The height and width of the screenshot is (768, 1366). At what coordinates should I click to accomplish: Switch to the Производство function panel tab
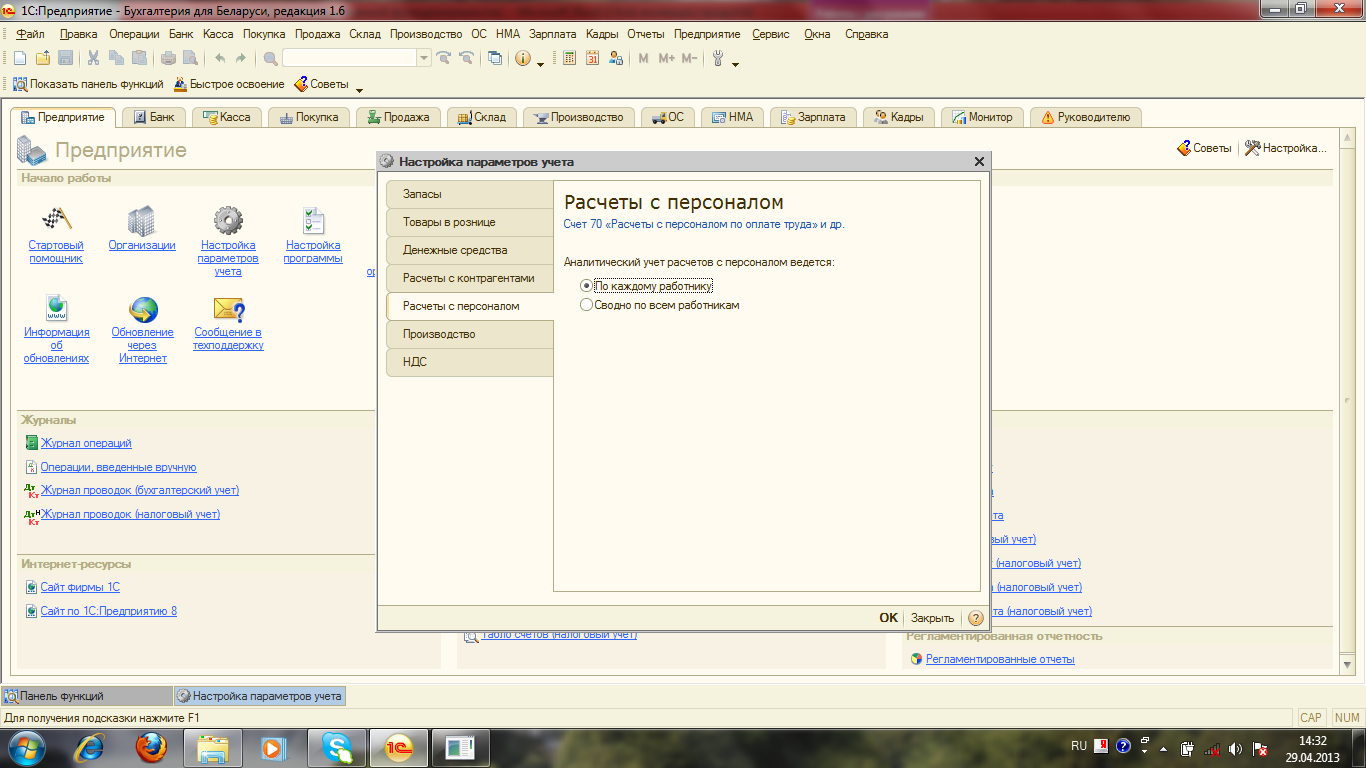[579, 117]
